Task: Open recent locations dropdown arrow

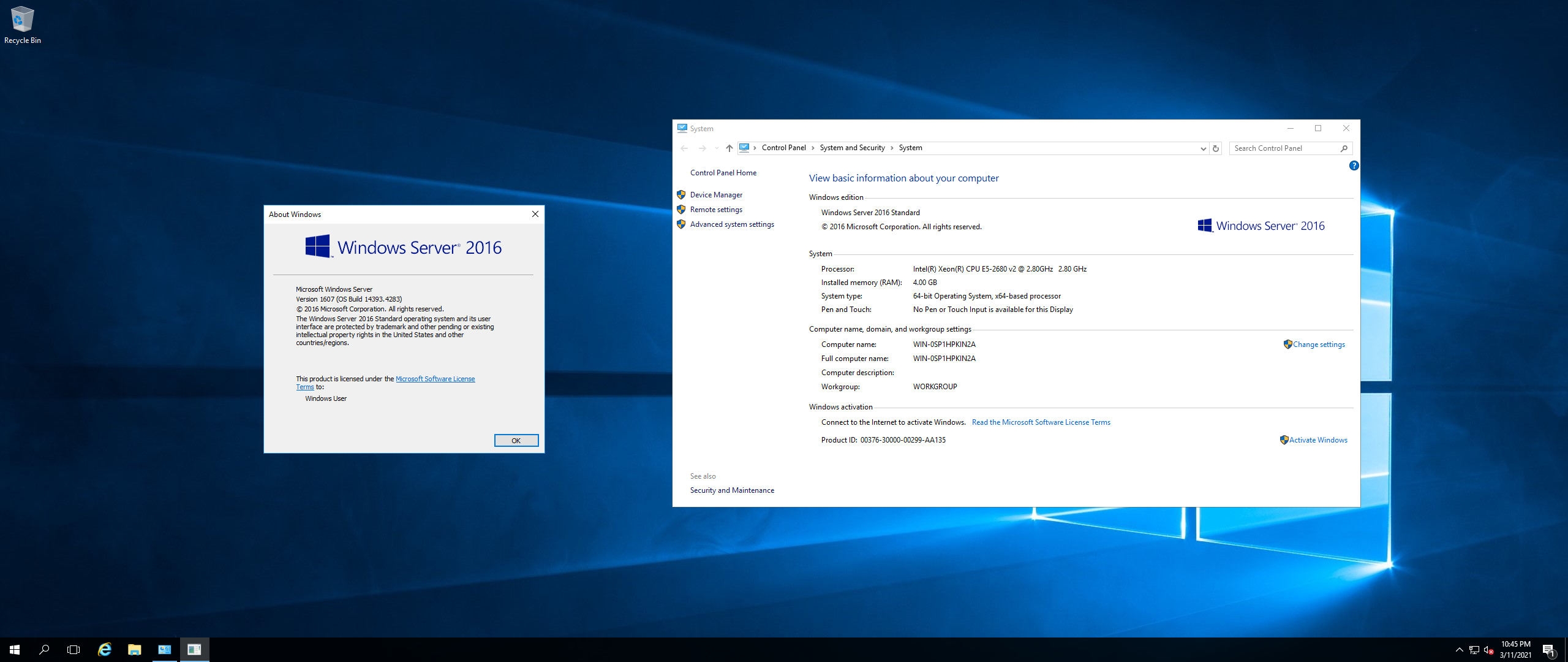Action: point(717,148)
